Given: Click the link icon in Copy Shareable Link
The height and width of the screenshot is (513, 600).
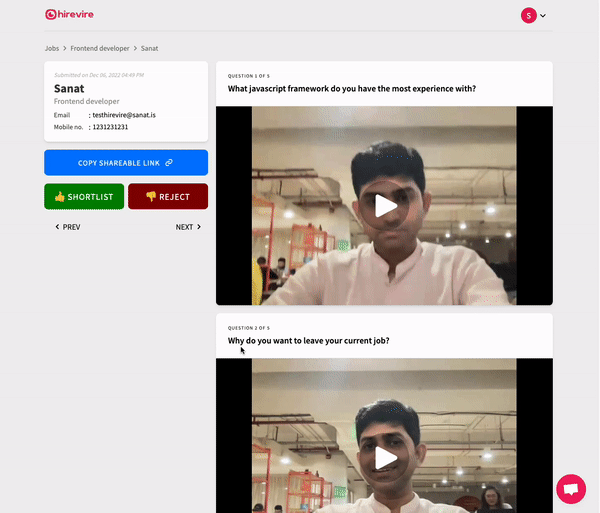Looking at the screenshot, I should pos(169,163).
